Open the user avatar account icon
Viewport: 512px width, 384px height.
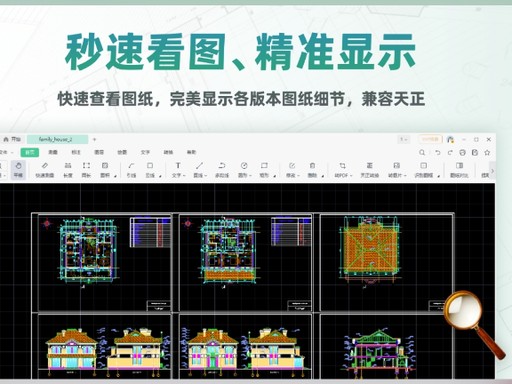point(450,139)
